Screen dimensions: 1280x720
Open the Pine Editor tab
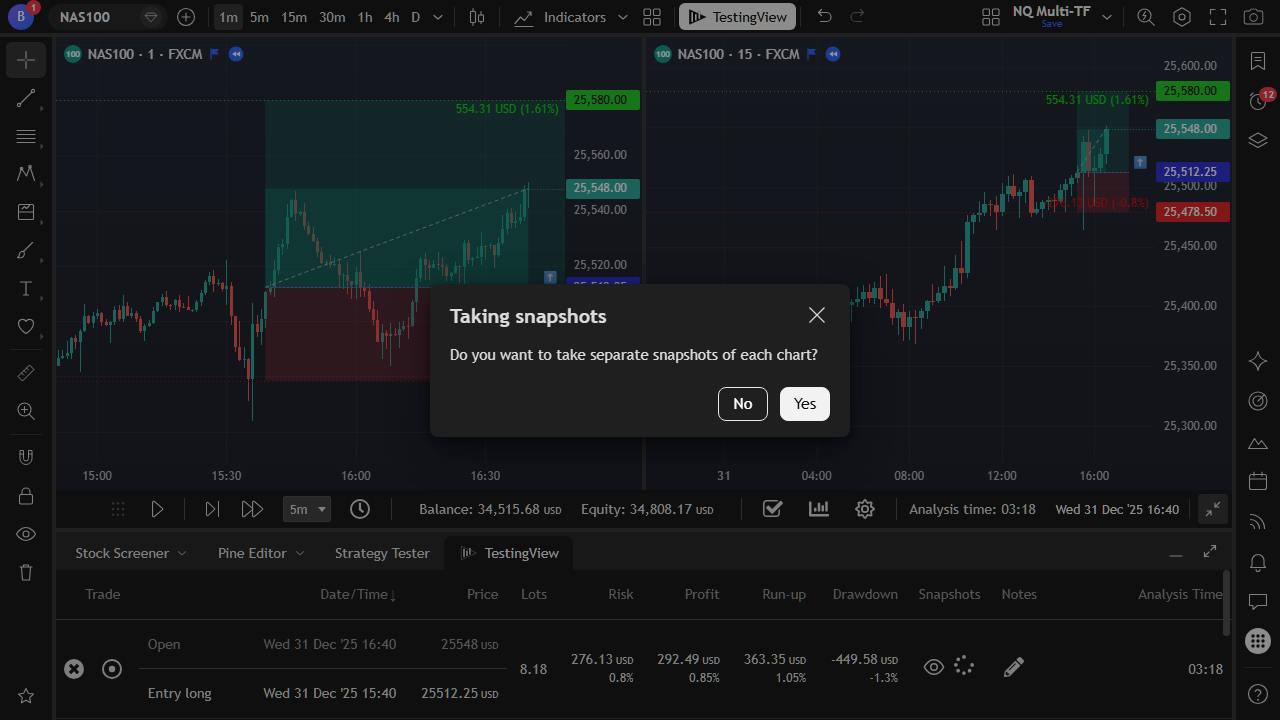tap(252, 553)
